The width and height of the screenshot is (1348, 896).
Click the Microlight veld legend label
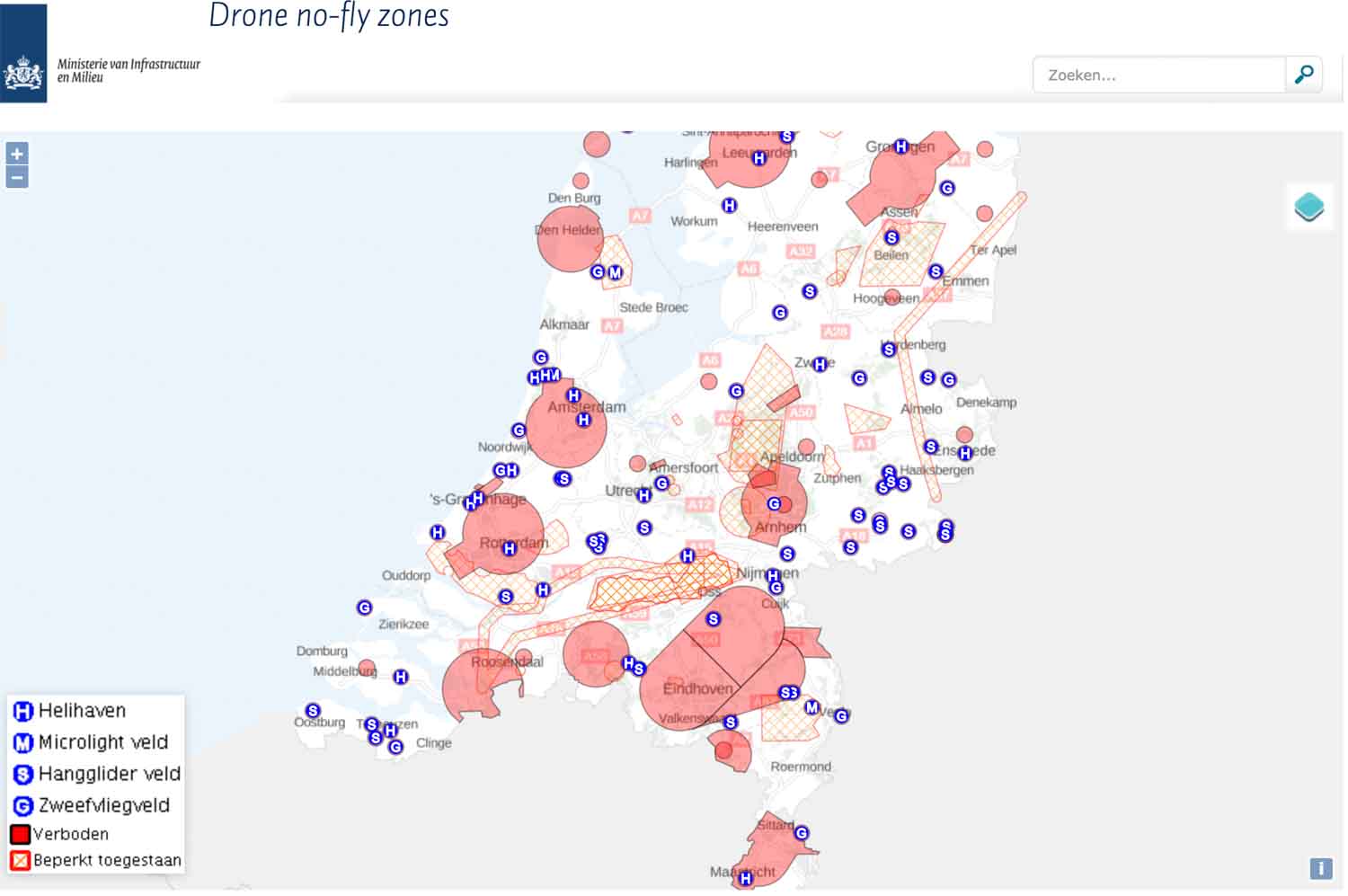click(103, 742)
